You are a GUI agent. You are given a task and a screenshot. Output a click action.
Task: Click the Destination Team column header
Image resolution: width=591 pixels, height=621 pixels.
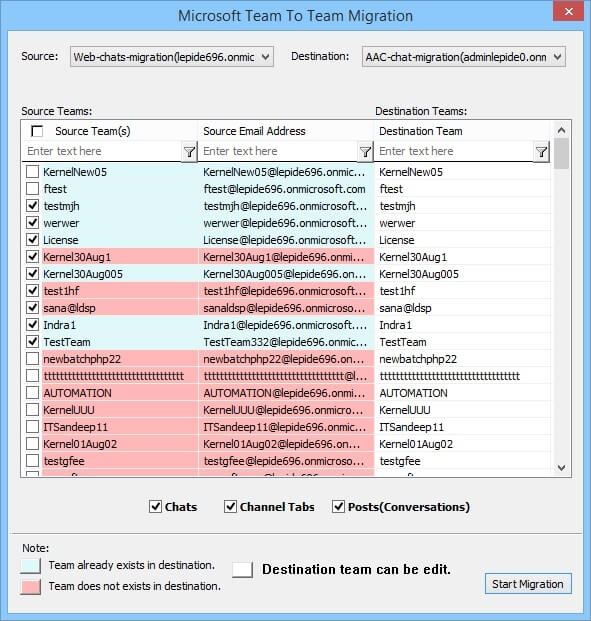click(462, 131)
